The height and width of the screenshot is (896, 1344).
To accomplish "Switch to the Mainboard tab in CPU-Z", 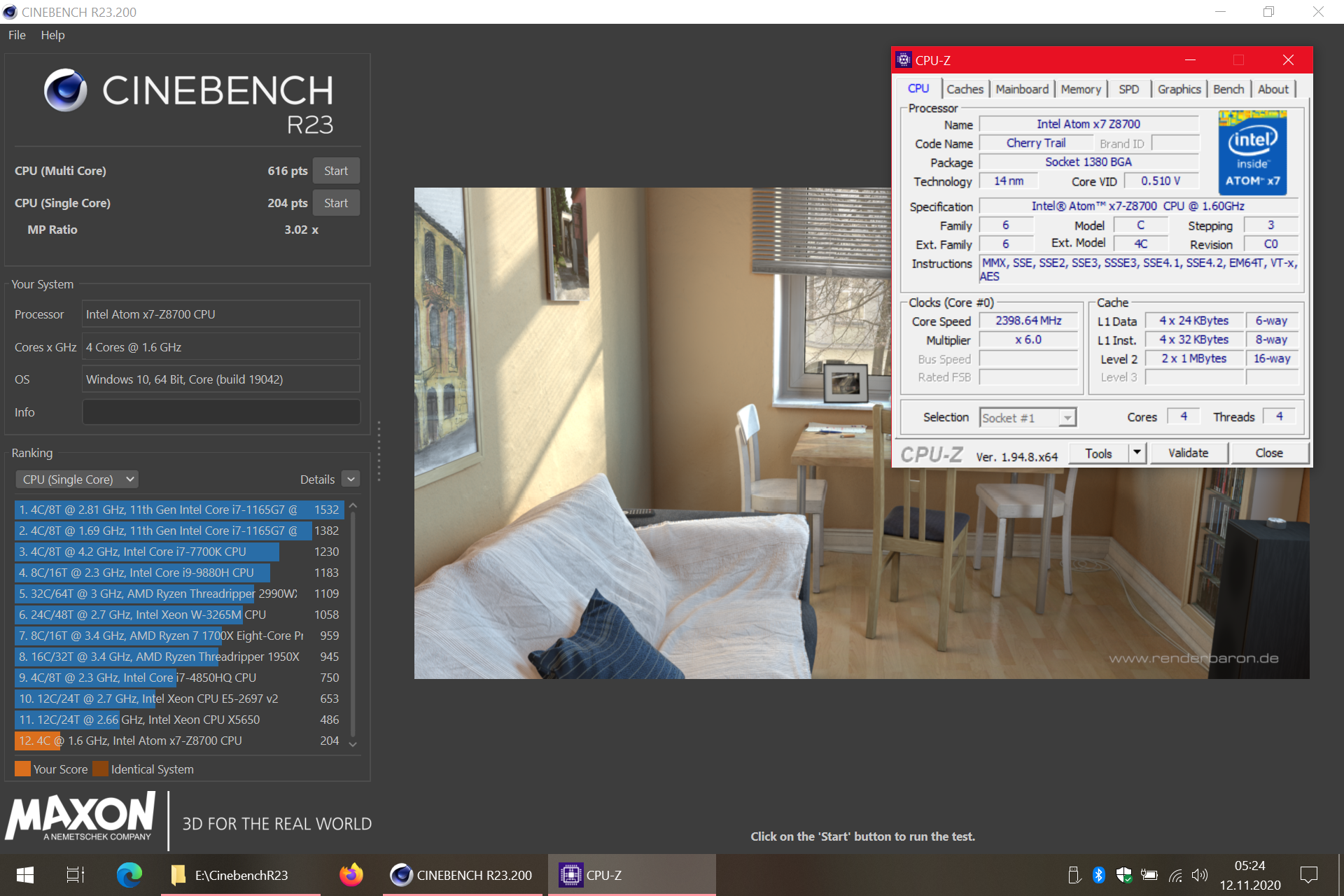I will point(1021,89).
